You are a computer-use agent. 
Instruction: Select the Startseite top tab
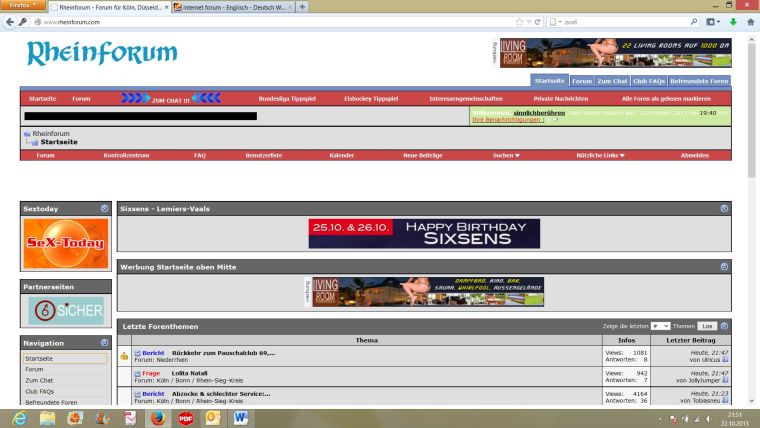tap(550, 81)
